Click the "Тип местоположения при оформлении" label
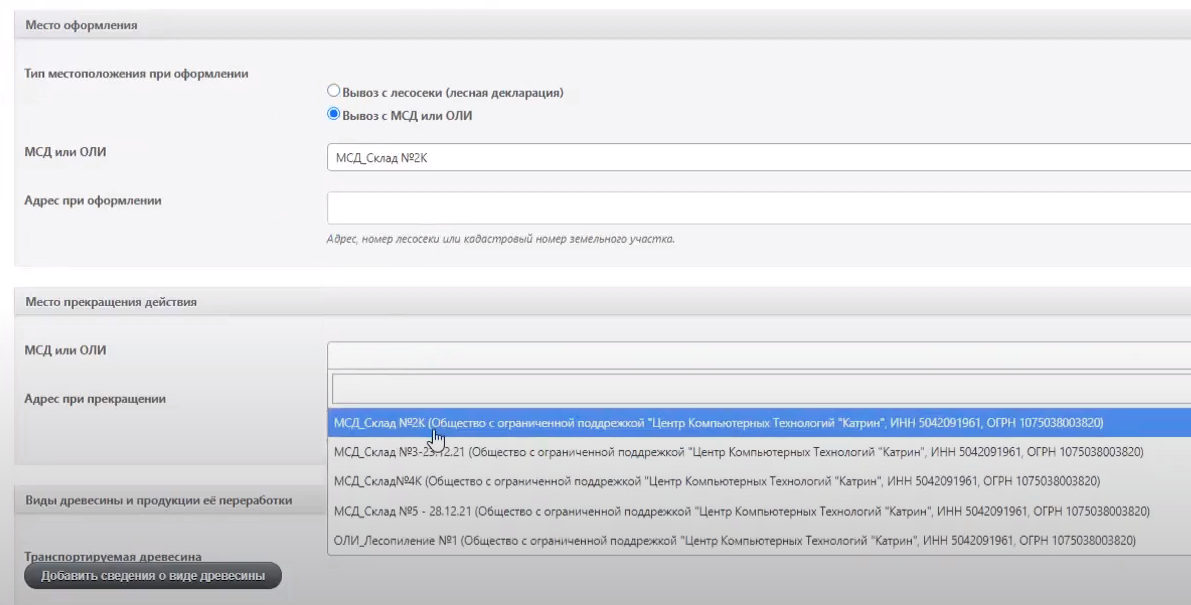This screenshot has width=1191, height=605. click(136, 74)
